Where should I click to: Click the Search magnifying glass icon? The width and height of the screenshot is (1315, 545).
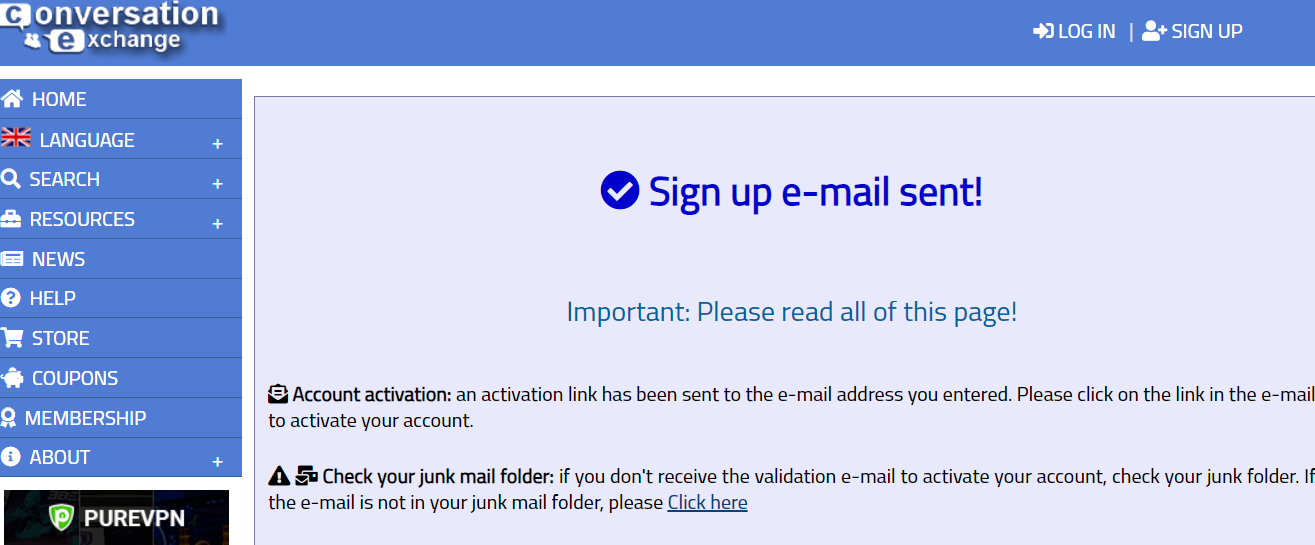[x=11, y=179]
